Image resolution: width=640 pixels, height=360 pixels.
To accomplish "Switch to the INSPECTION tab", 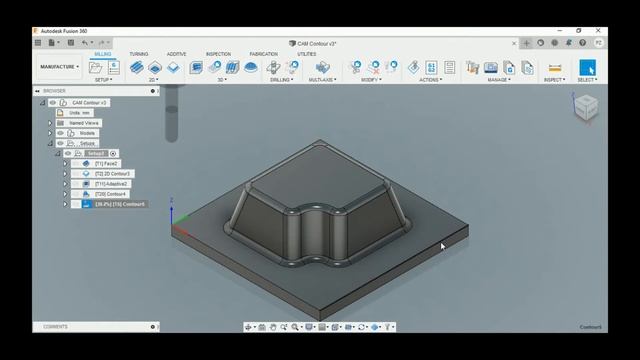I will [218, 54].
